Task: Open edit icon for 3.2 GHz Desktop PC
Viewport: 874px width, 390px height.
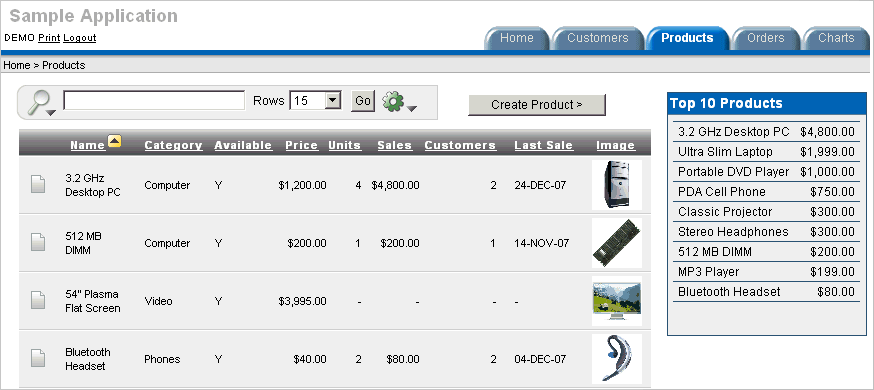Action: coord(38,184)
